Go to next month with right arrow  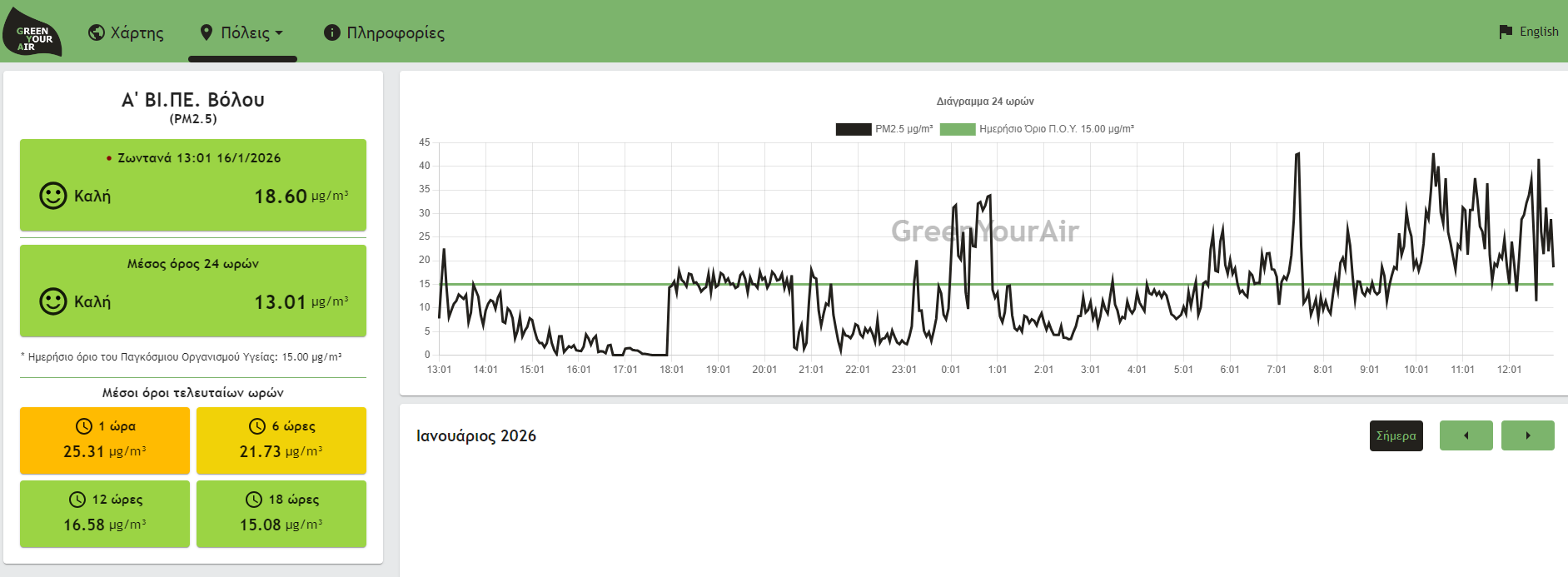[1527, 435]
